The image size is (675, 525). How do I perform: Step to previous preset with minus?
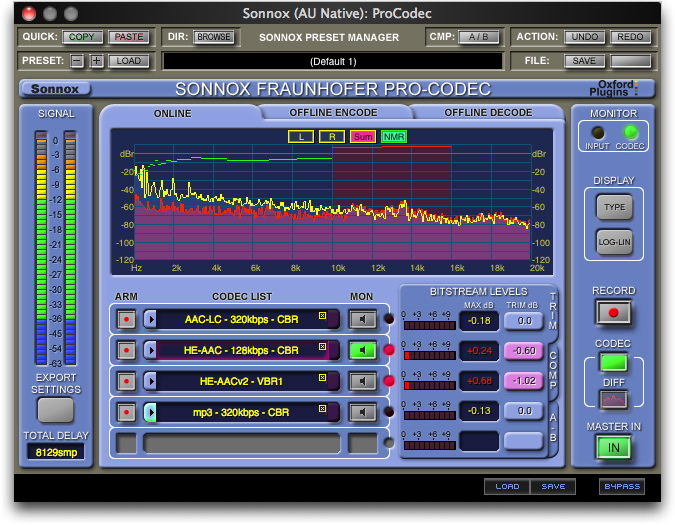click(77, 61)
